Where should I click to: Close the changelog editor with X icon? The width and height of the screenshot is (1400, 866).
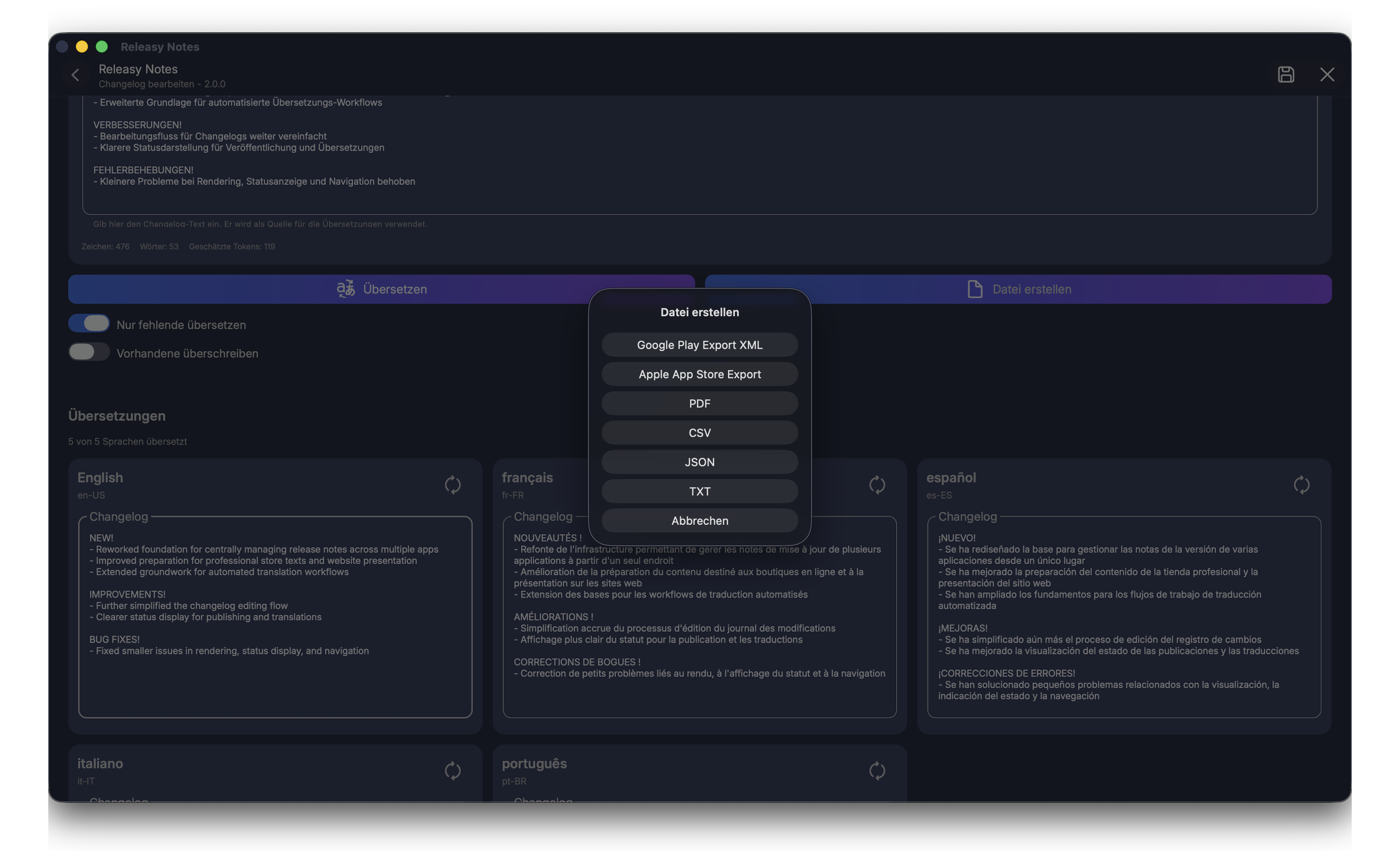tap(1327, 75)
